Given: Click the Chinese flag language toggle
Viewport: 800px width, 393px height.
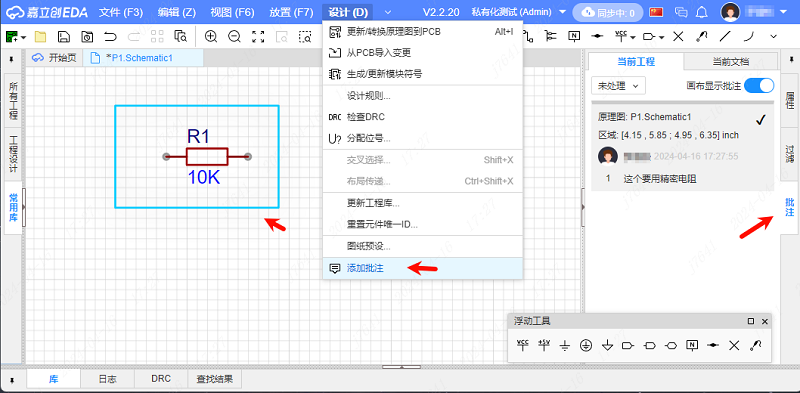Looking at the screenshot, I should tap(656, 12).
